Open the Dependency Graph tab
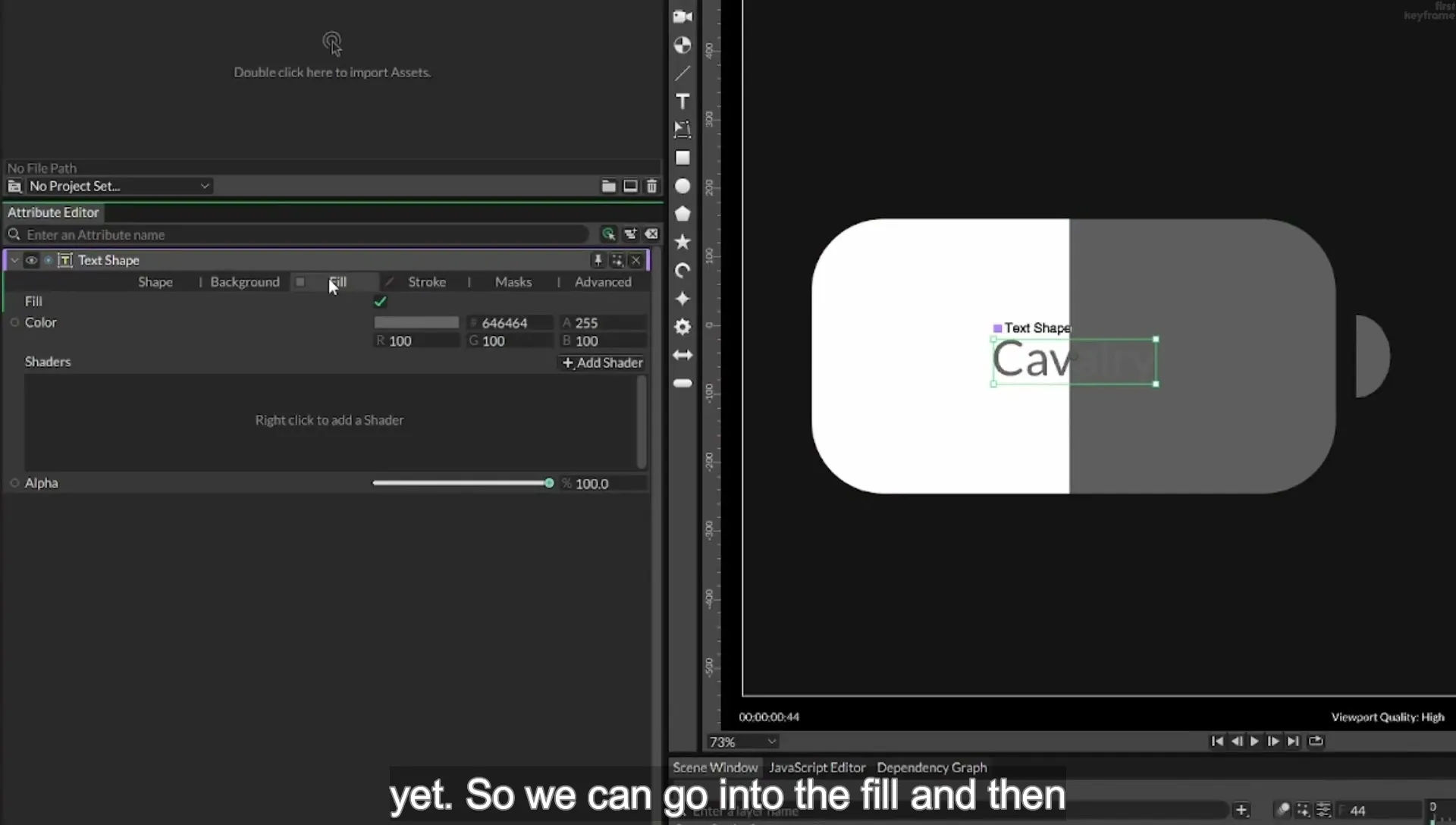Screen dimensions: 1456x825 tap(932, 767)
